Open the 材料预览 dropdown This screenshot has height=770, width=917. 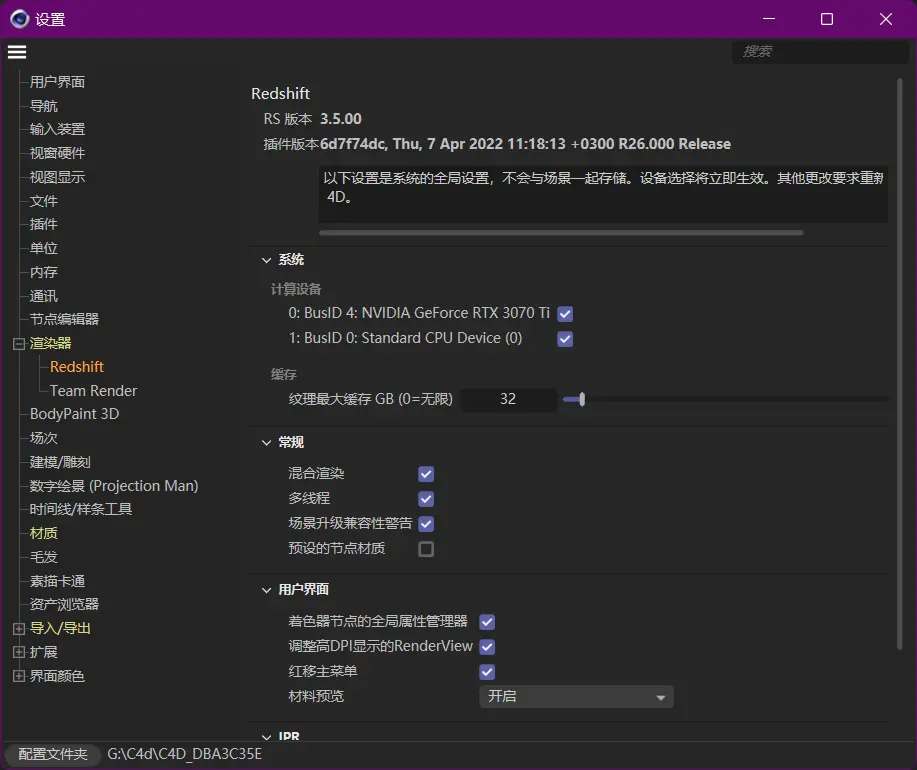click(x=576, y=697)
